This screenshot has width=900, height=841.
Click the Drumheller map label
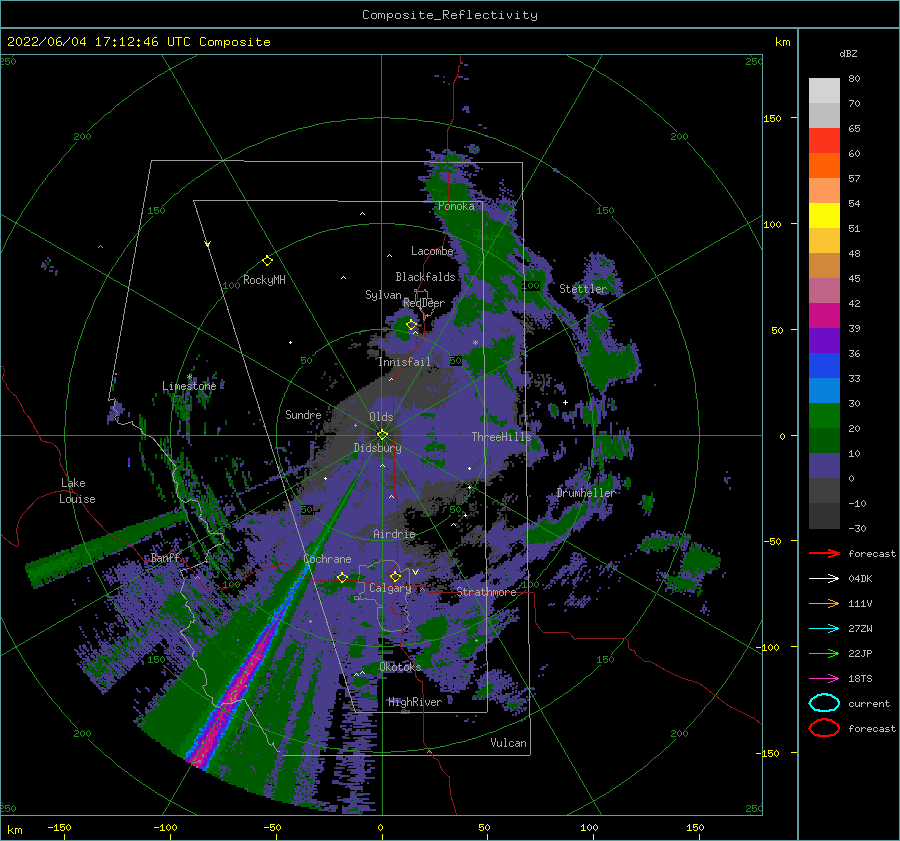click(586, 493)
